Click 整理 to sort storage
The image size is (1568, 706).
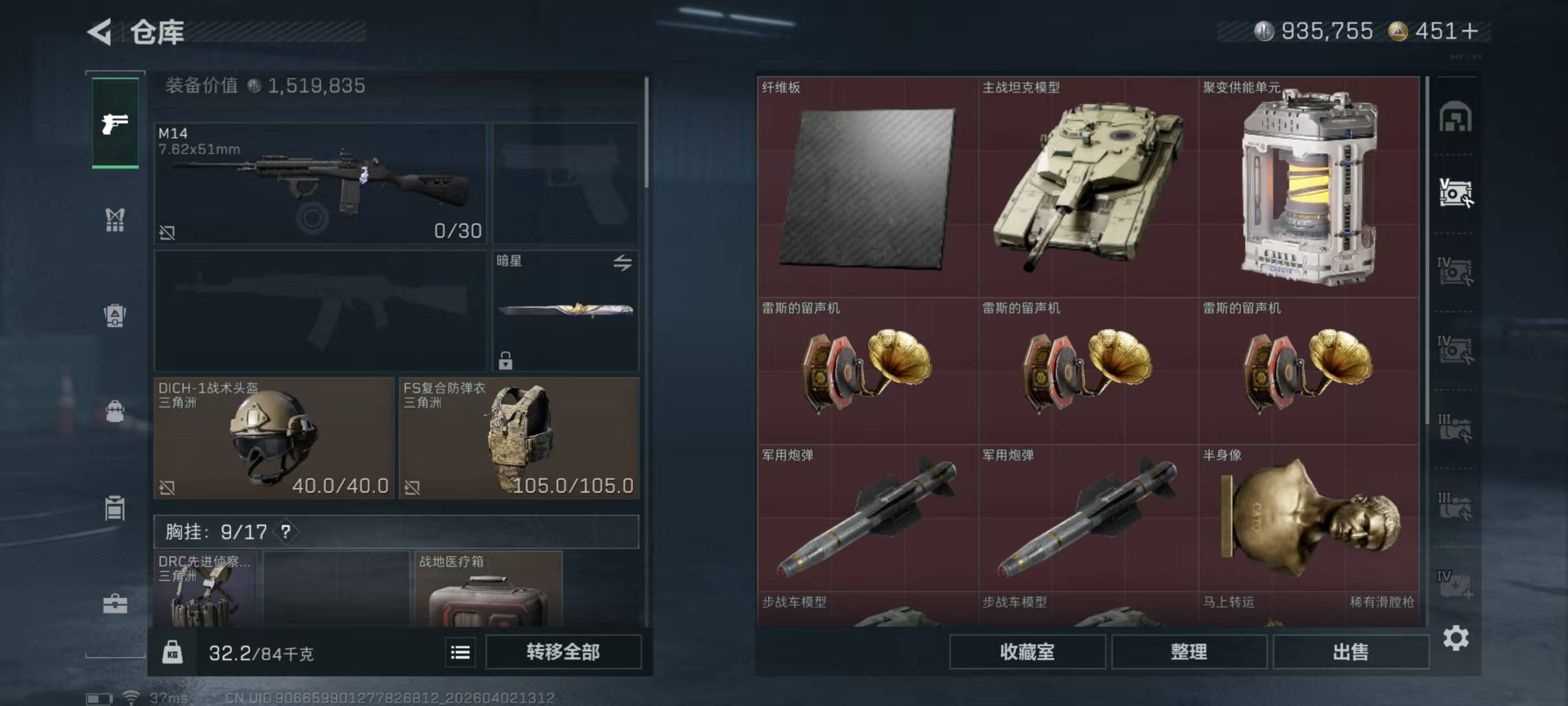coord(1189,652)
